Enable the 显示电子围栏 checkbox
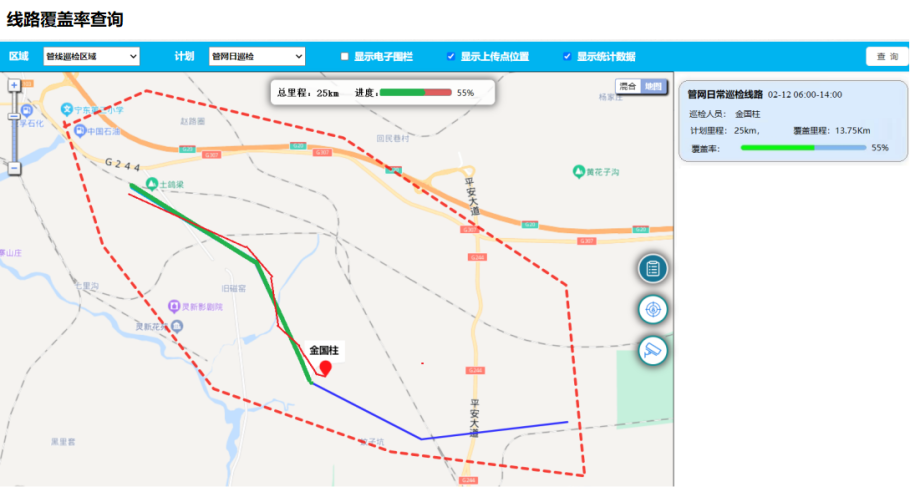 [x=345, y=57]
